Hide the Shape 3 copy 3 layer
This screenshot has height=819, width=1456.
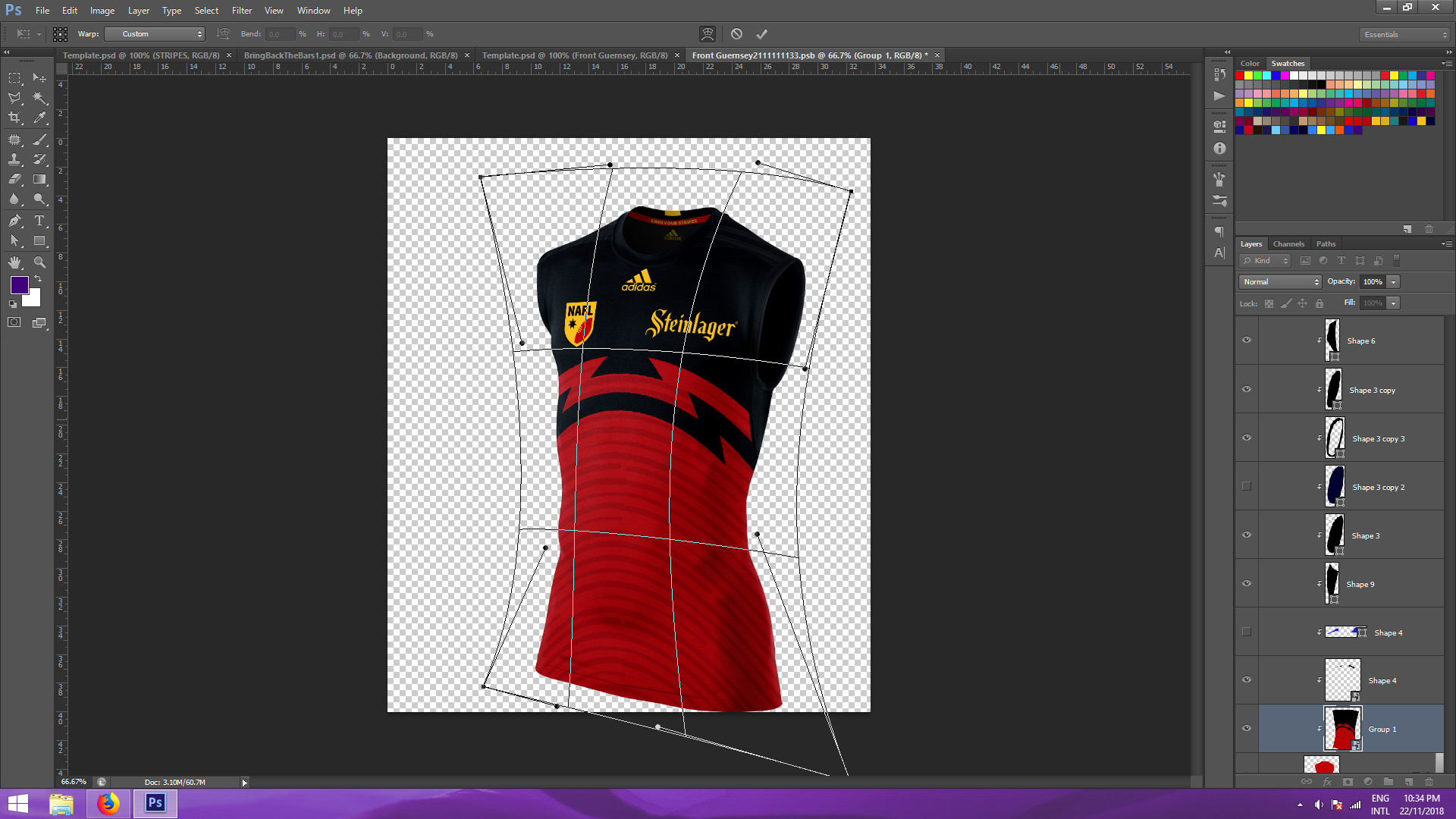(x=1247, y=438)
